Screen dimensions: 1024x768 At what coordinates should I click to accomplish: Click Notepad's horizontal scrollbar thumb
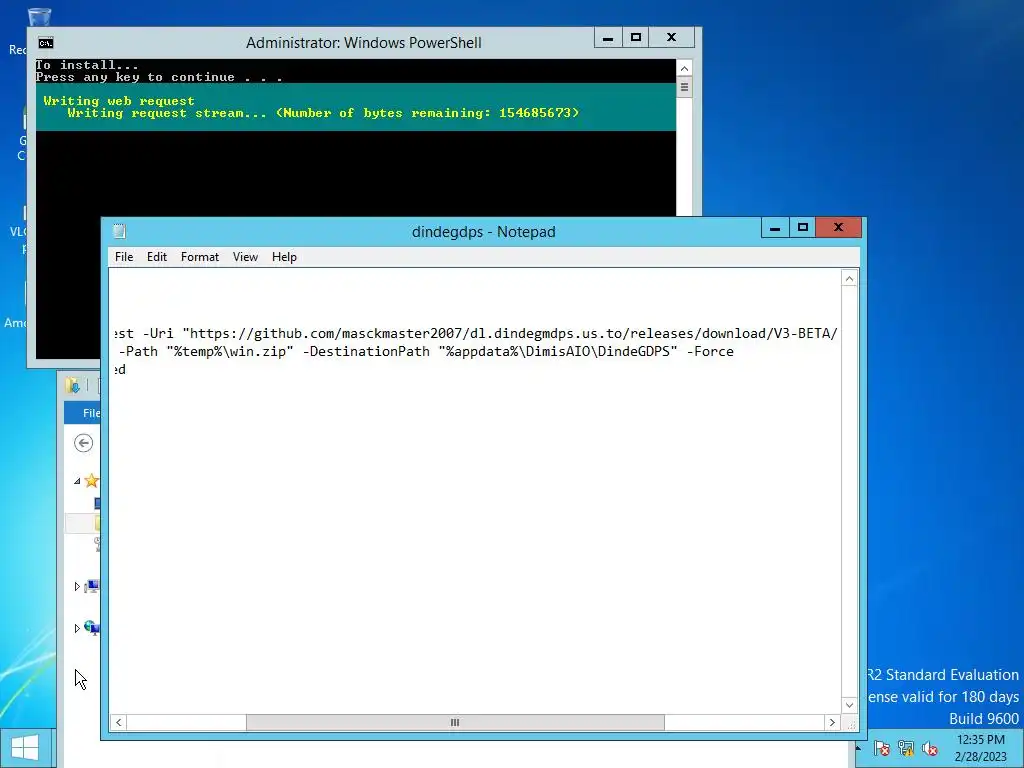pyautogui.click(x=455, y=722)
